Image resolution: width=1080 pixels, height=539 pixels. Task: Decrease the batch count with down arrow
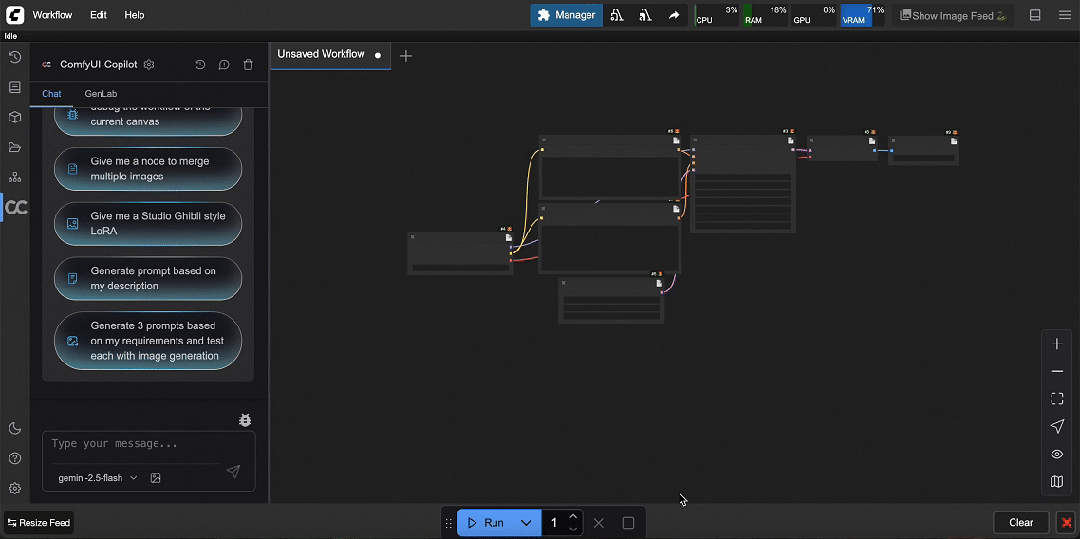pos(573,529)
